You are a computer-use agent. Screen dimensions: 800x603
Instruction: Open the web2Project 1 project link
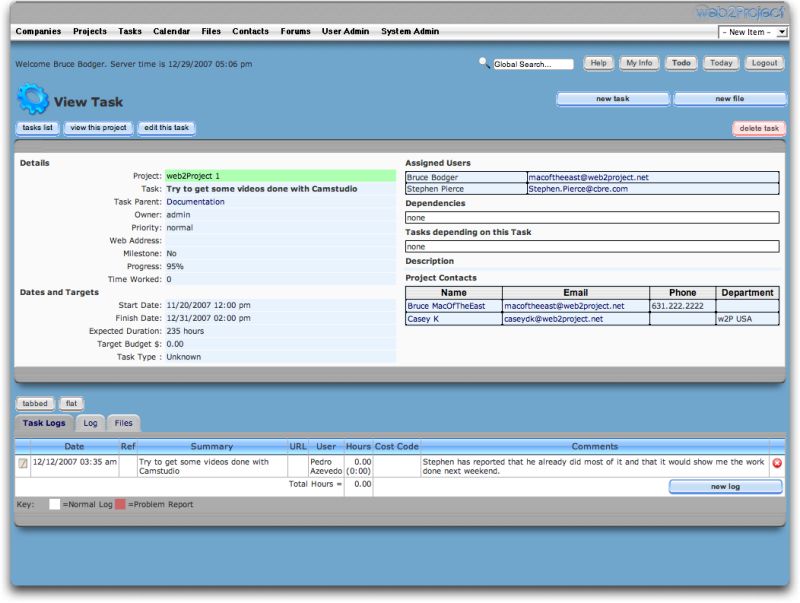pyautogui.click(x=193, y=176)
